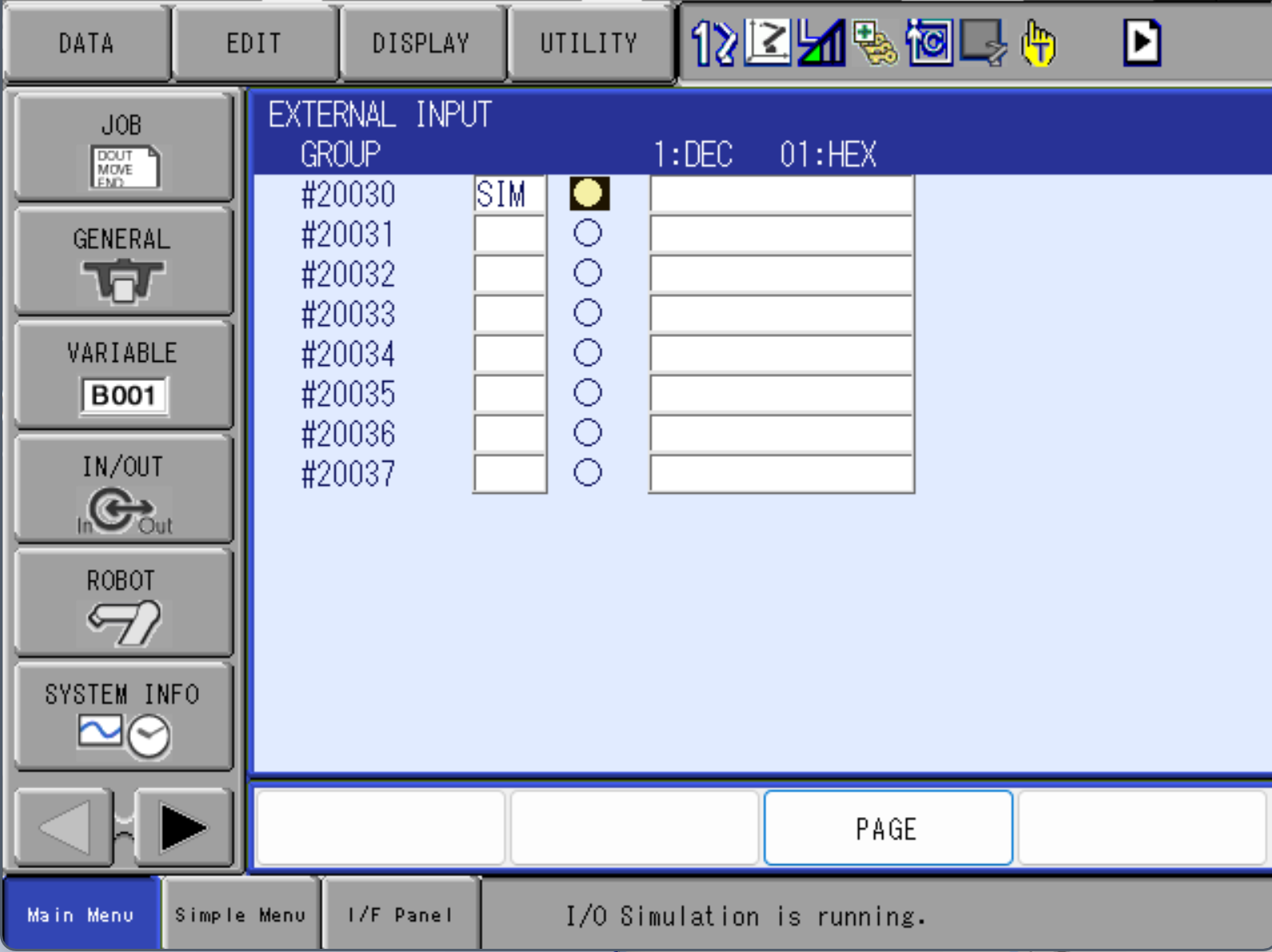Select the name field for #20030

[781, 194]
